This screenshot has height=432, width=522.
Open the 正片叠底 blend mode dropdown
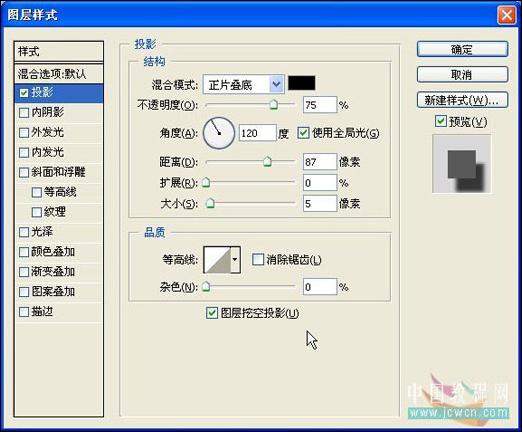point(244,84)
